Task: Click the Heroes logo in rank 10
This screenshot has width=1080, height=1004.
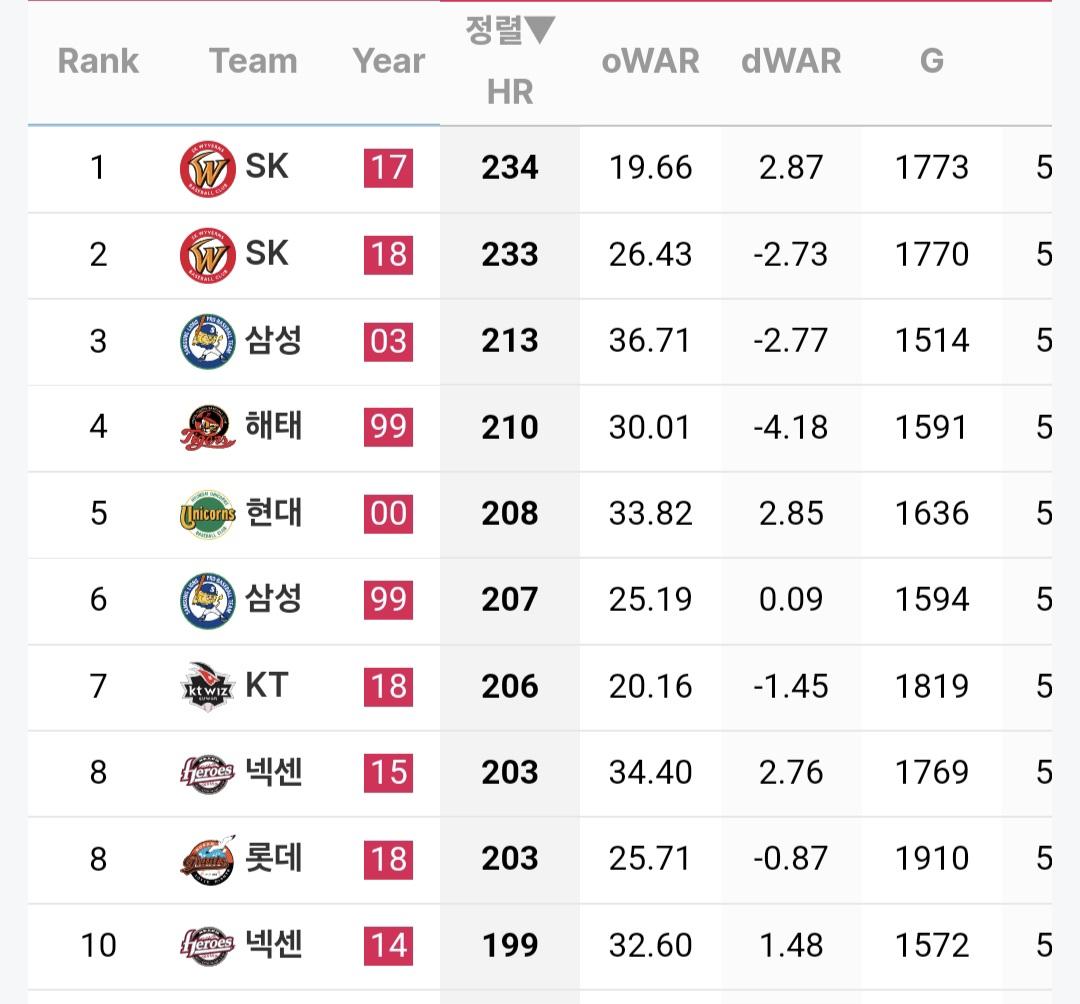Action: click(x=207, y=946)
